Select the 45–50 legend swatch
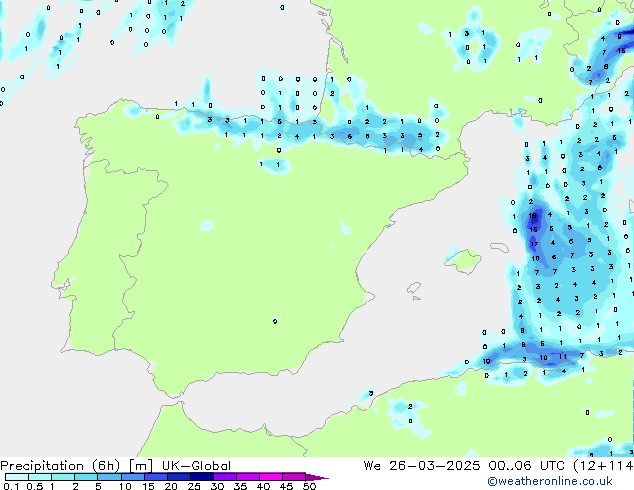The height and width of the screenshot is (490, 634). pos(293,477)
